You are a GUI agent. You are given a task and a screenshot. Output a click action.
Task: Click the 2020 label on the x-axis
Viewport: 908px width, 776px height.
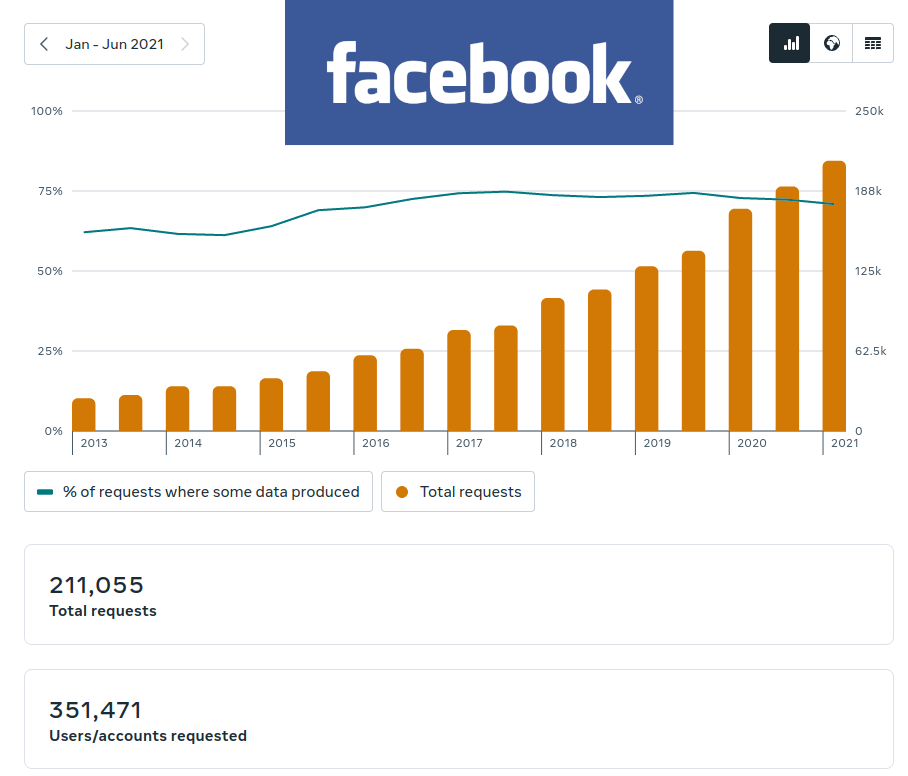coord(751,443)
